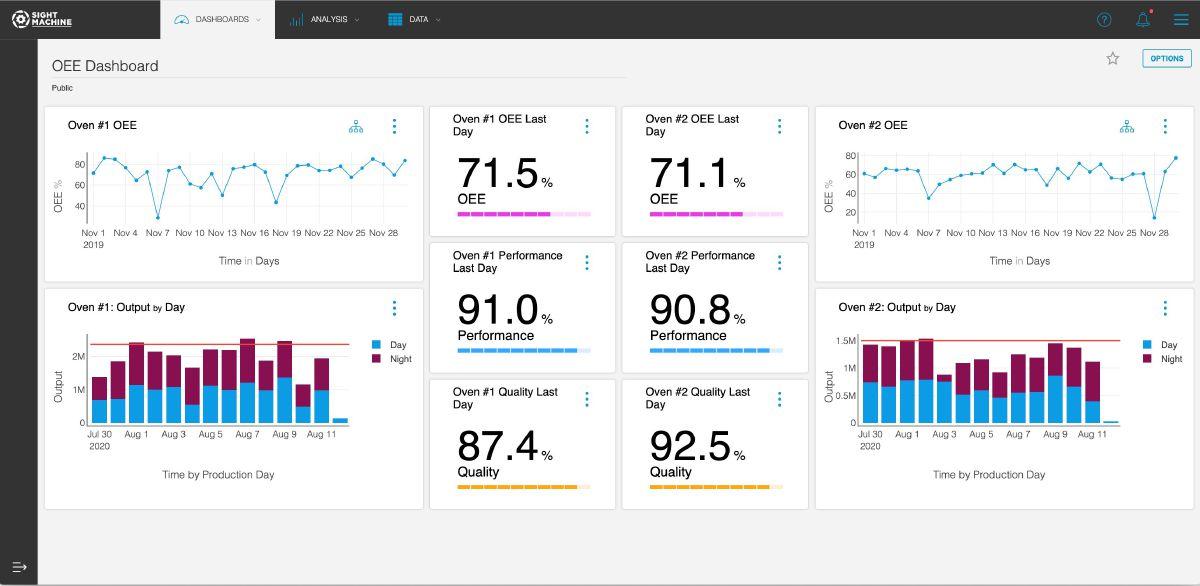Toggle the Night legend in Oven #2 Output chart
Image resolution: width=1200 pixels, height=586 pixels.
1162,358
